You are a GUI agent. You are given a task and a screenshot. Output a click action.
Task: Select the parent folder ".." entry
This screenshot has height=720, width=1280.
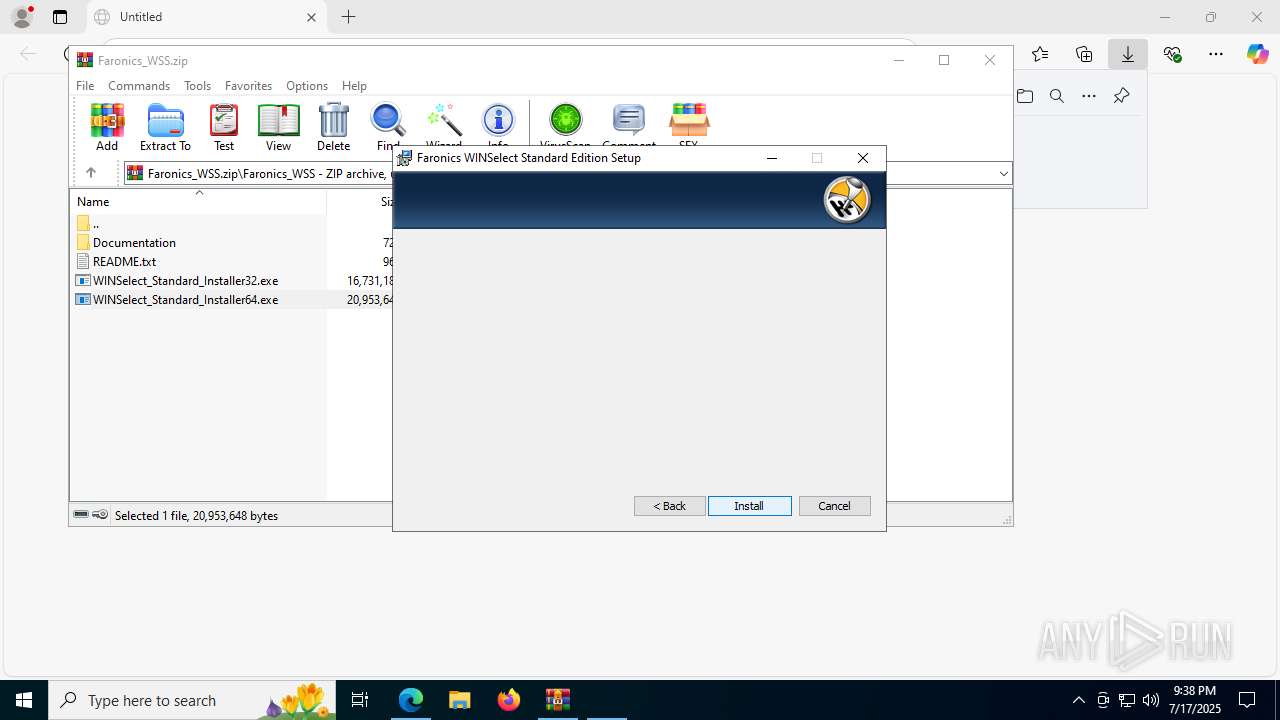88,223
